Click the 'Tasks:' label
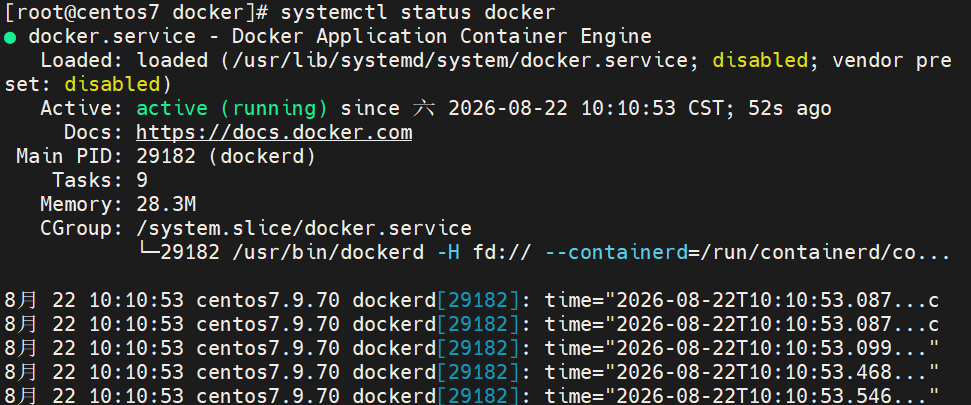Screen dimensions: 971x405 click(87, 180)
